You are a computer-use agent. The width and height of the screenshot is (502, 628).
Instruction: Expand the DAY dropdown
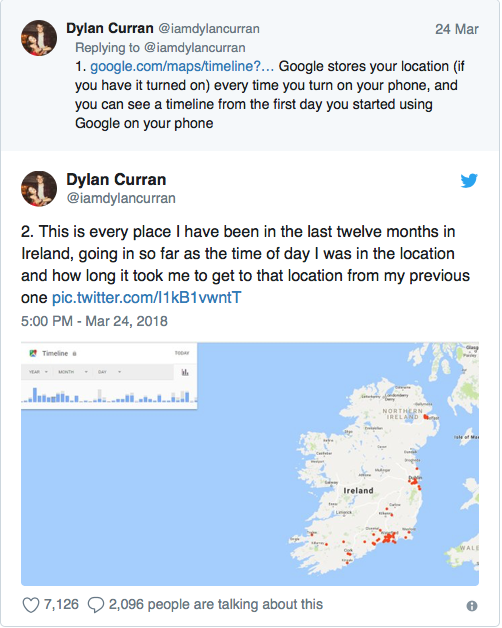tap(109, 372)
